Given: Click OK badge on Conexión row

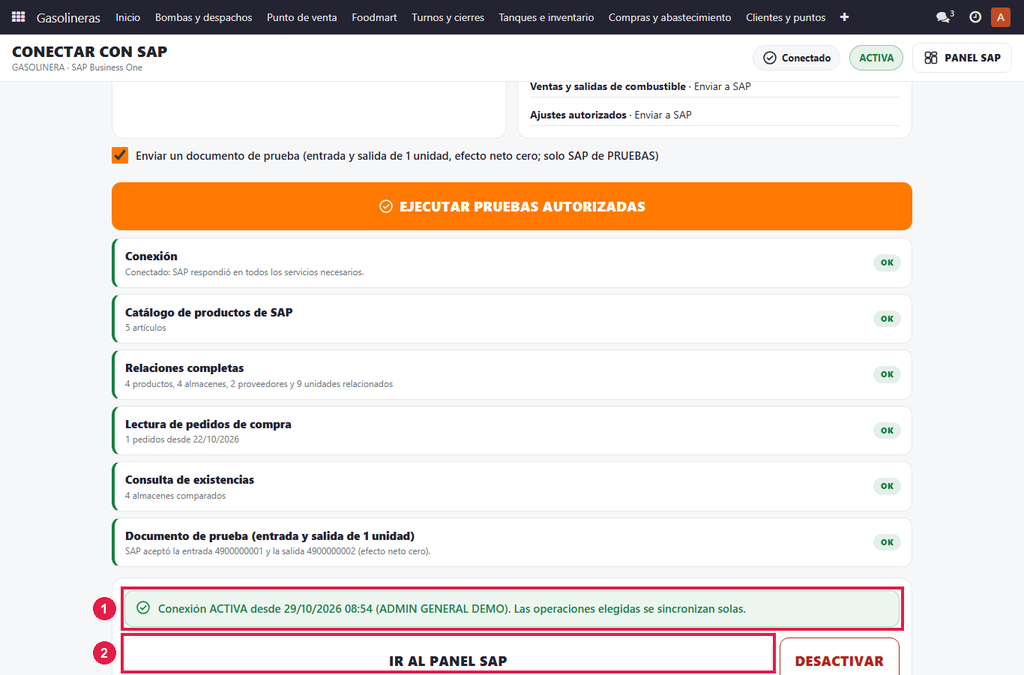Looking at the screenshot, I should 887,262.
